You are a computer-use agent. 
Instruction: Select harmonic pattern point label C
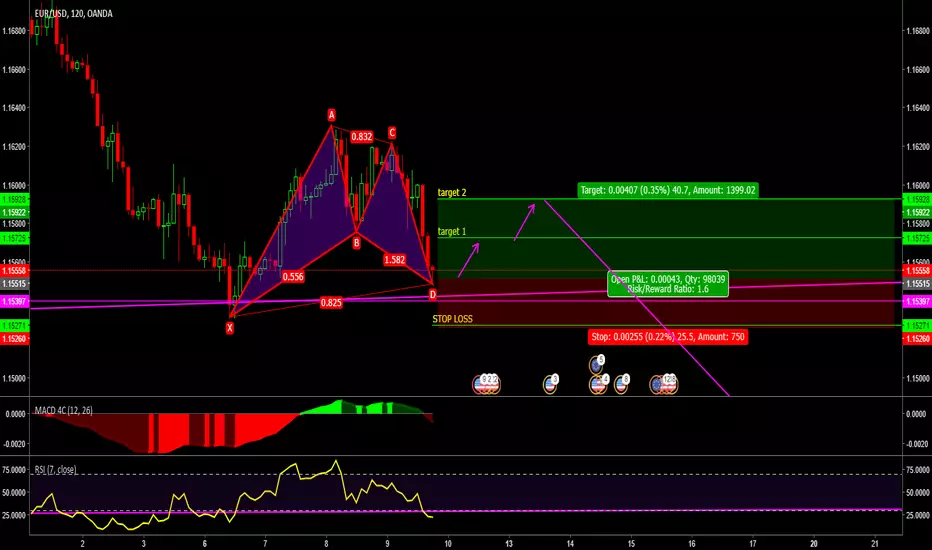click(x=392, y=133)
